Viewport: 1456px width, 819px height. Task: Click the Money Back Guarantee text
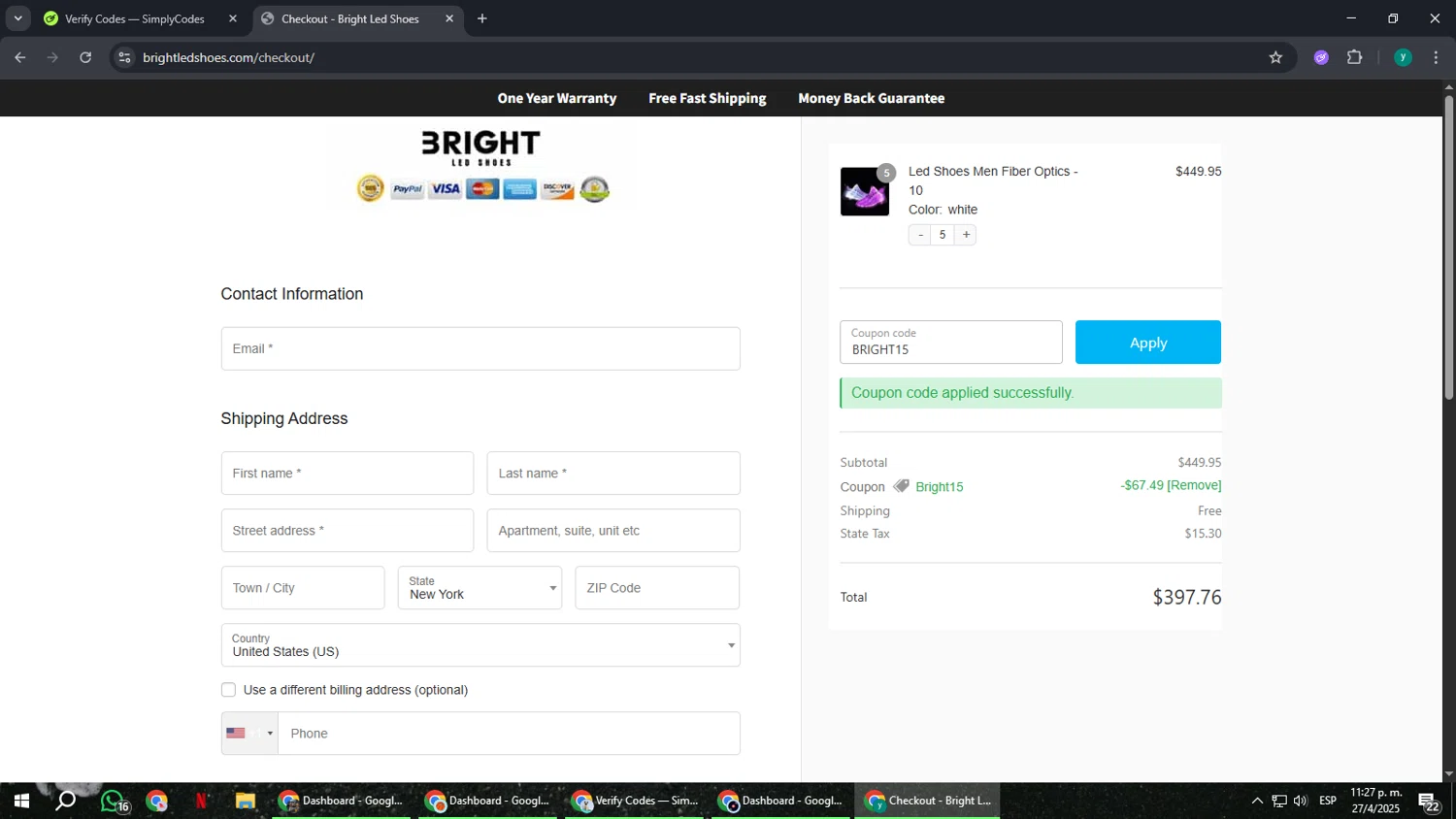coord(872,98)
